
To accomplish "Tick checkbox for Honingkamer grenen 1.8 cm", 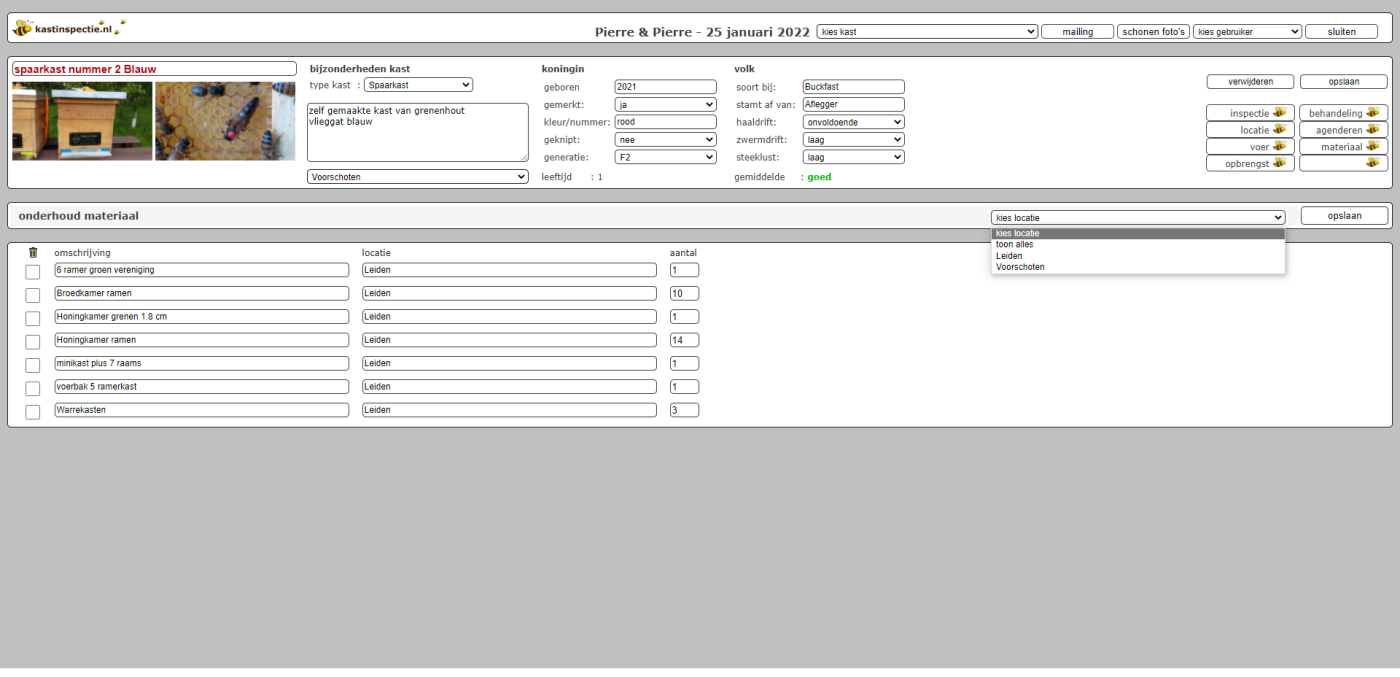I will pyautogui.click(x=33, y=318).
